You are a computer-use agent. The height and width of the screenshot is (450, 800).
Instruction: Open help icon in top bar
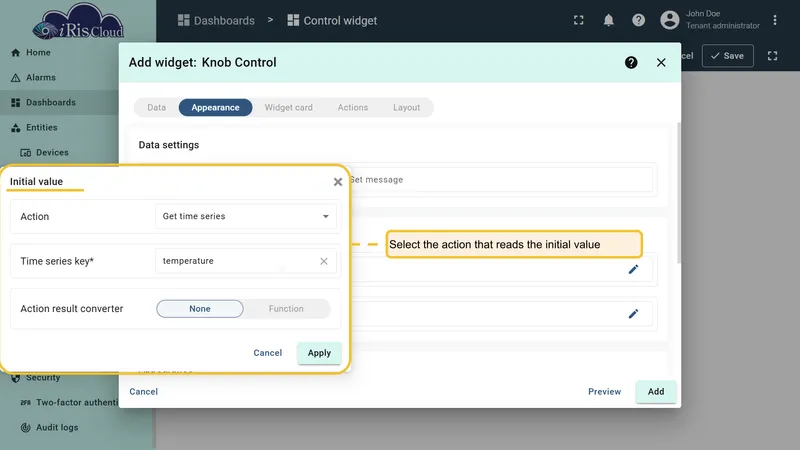[x=638, y=20]
